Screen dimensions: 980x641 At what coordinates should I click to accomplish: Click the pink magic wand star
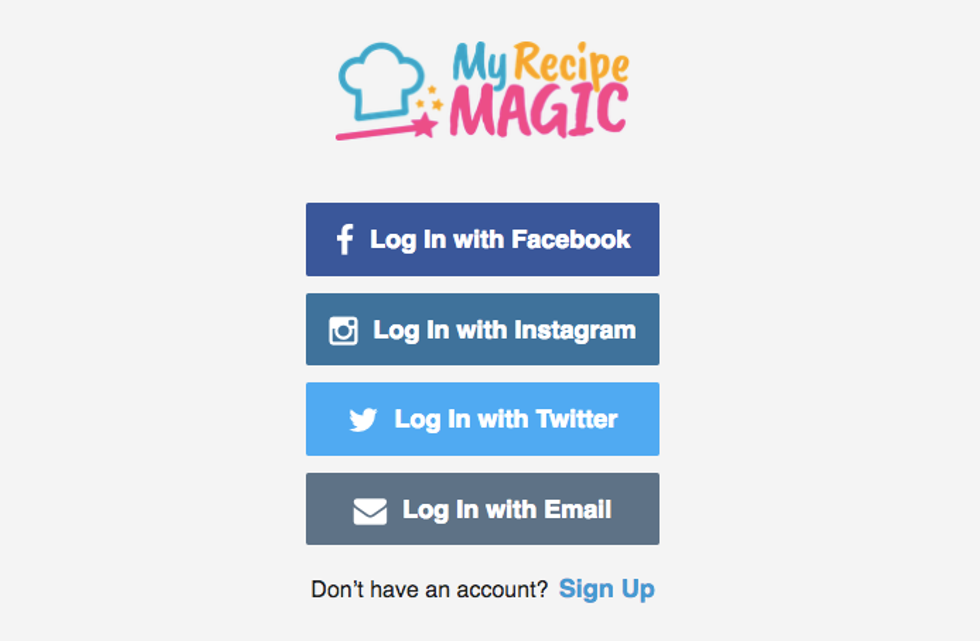coord(426,125)
